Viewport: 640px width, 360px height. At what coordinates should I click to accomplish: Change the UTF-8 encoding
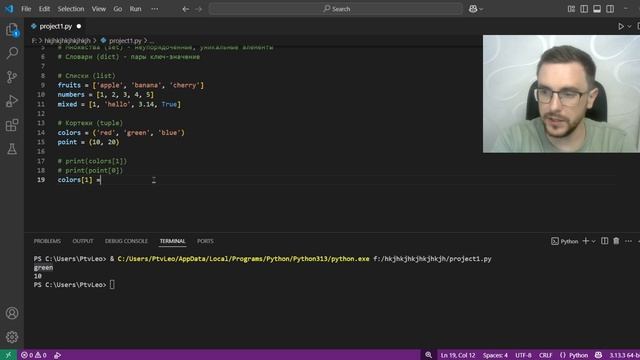click(523, 355)
